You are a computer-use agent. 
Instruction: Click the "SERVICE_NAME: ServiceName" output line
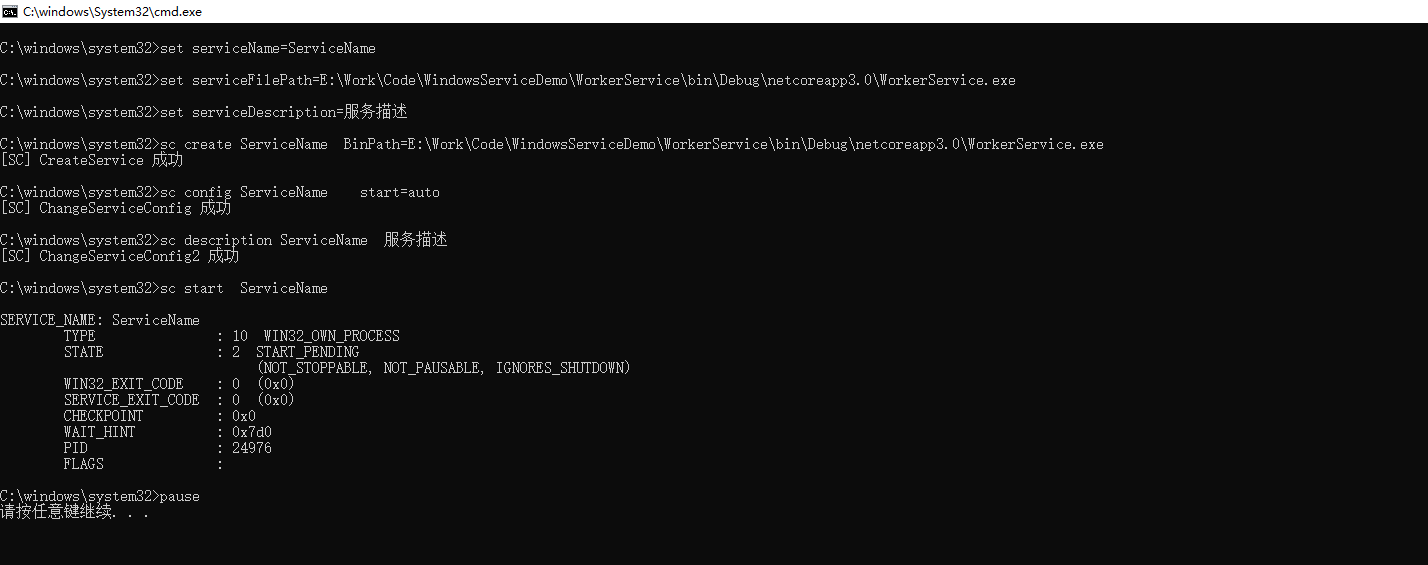(x=100, y=320)
